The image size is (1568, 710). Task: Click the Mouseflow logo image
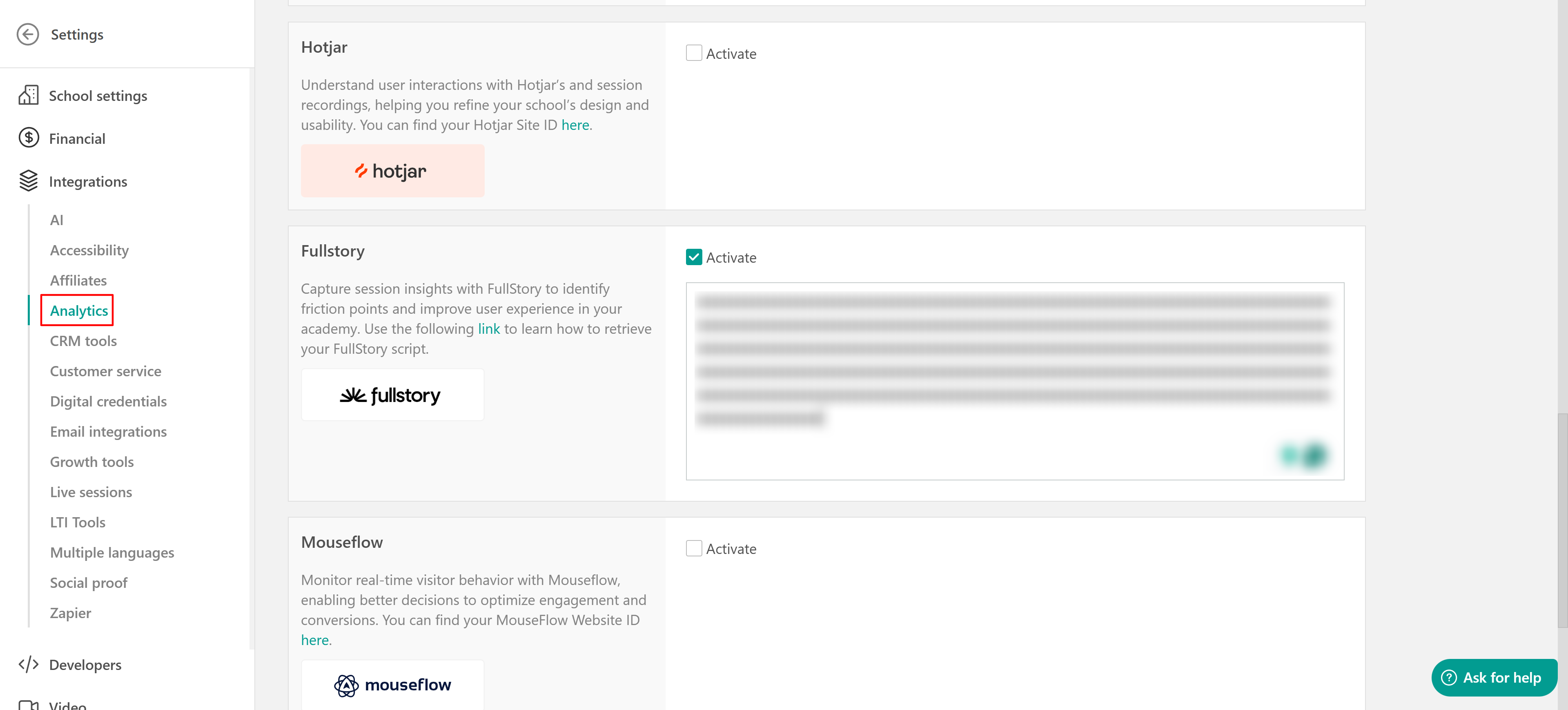392,684
